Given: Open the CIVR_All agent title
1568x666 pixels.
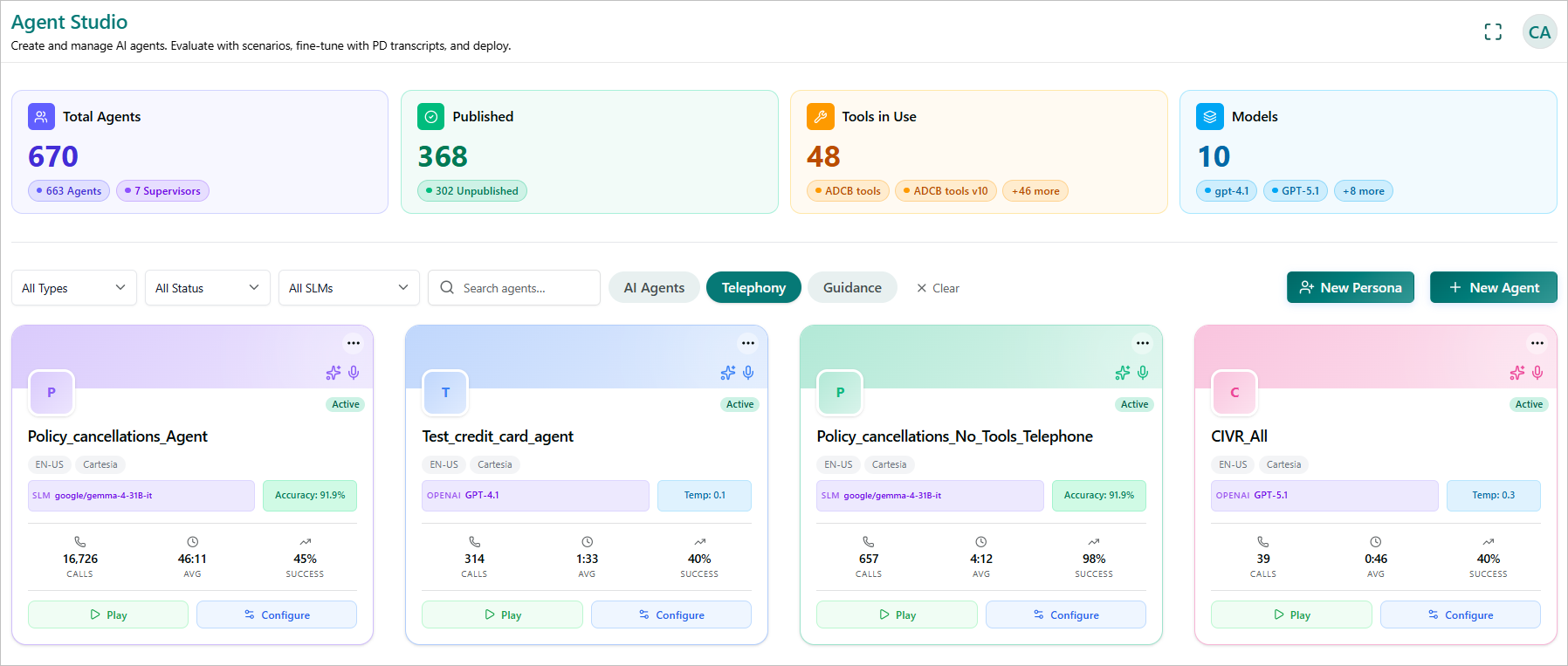Looking at the screenshot, I should [1239, 436].
